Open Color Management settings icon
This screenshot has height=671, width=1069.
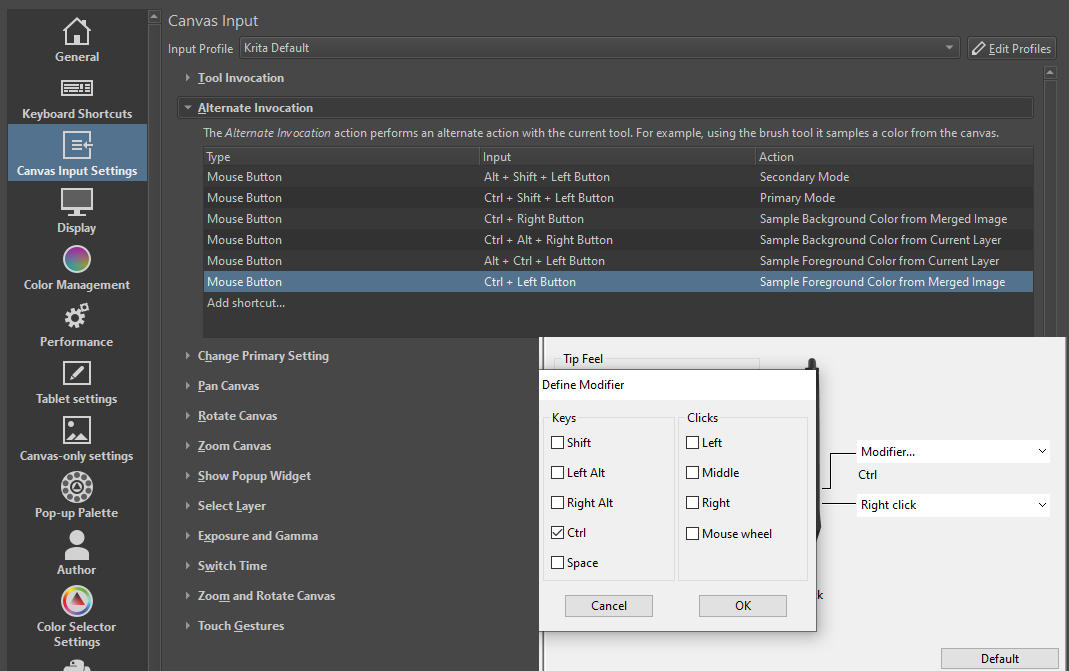[76, 260]
